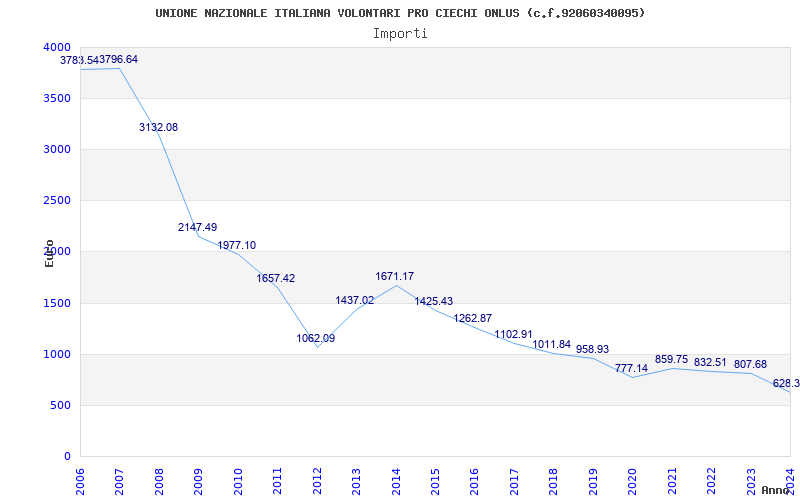Click the 2007 year label
This screenshot has width=800, height=500.
point(119,481)
